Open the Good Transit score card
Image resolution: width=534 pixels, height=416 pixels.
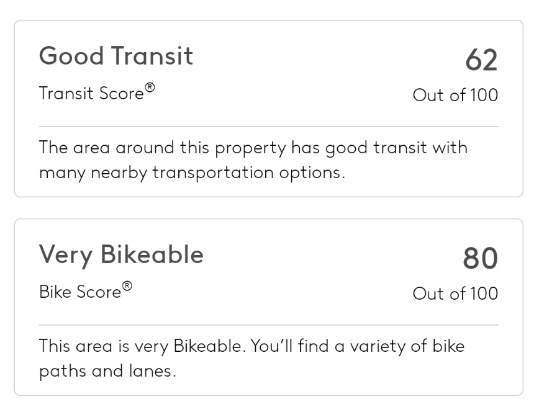coord(268,109)
